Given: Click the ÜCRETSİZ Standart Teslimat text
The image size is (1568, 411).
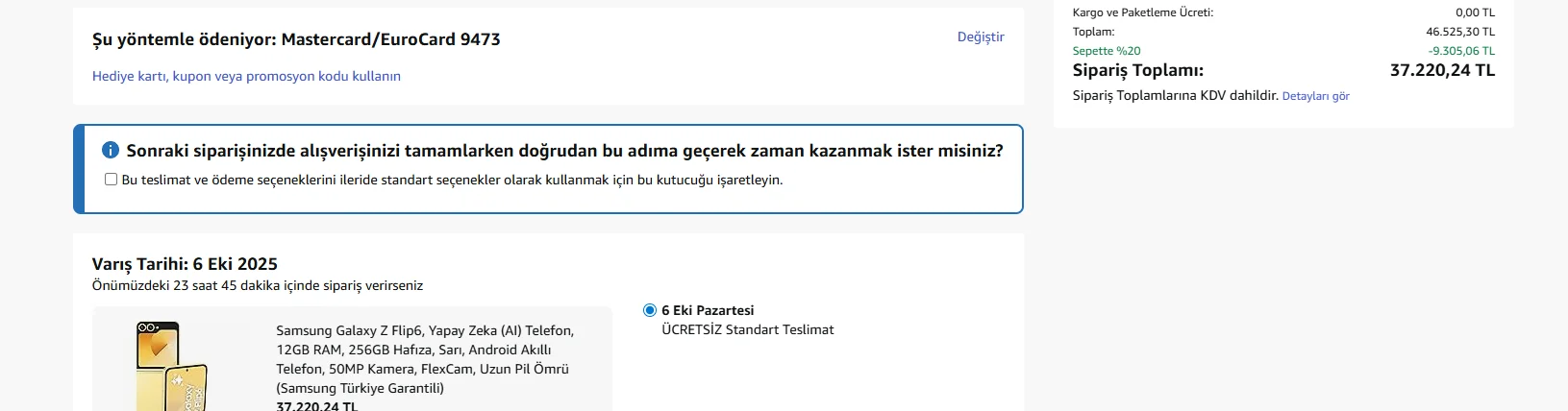Looking at the screenshot, I should pos(747,329).
